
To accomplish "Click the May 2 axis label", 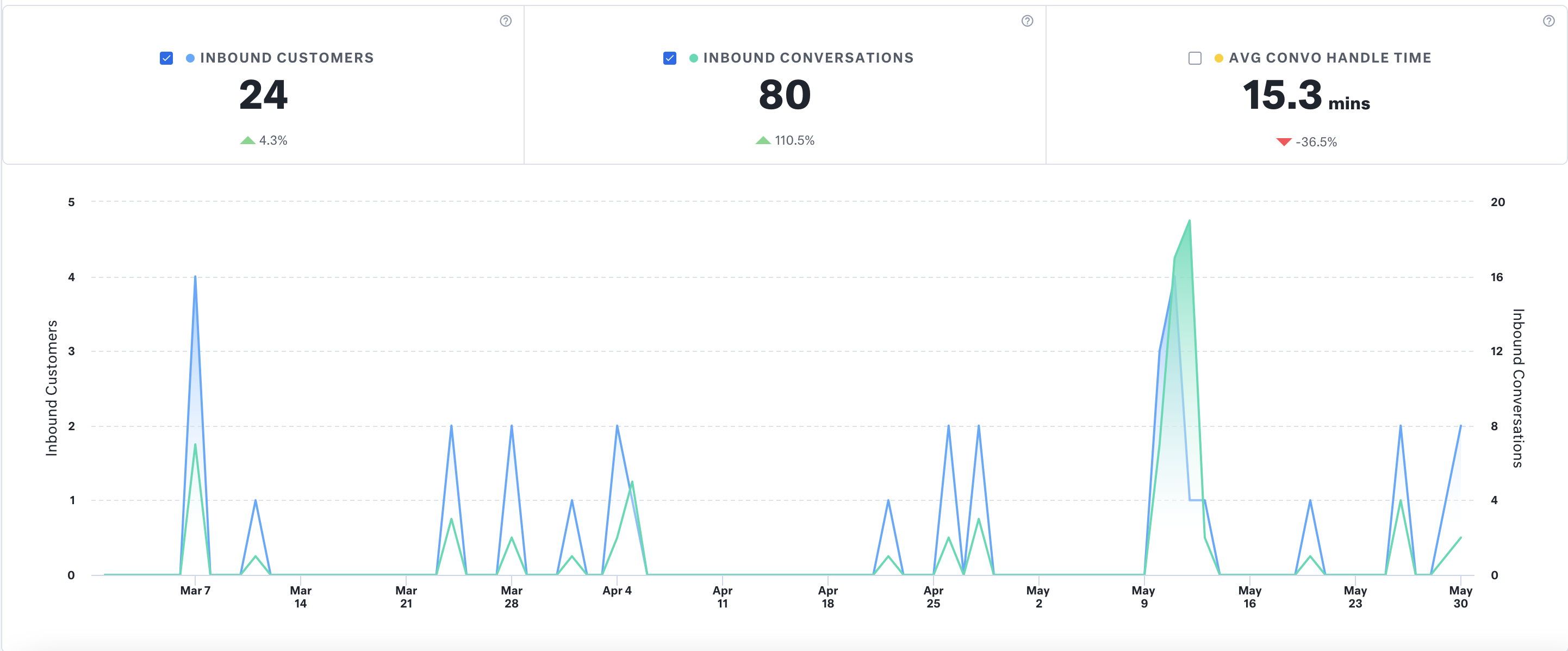I will (x=1038, y=597).
